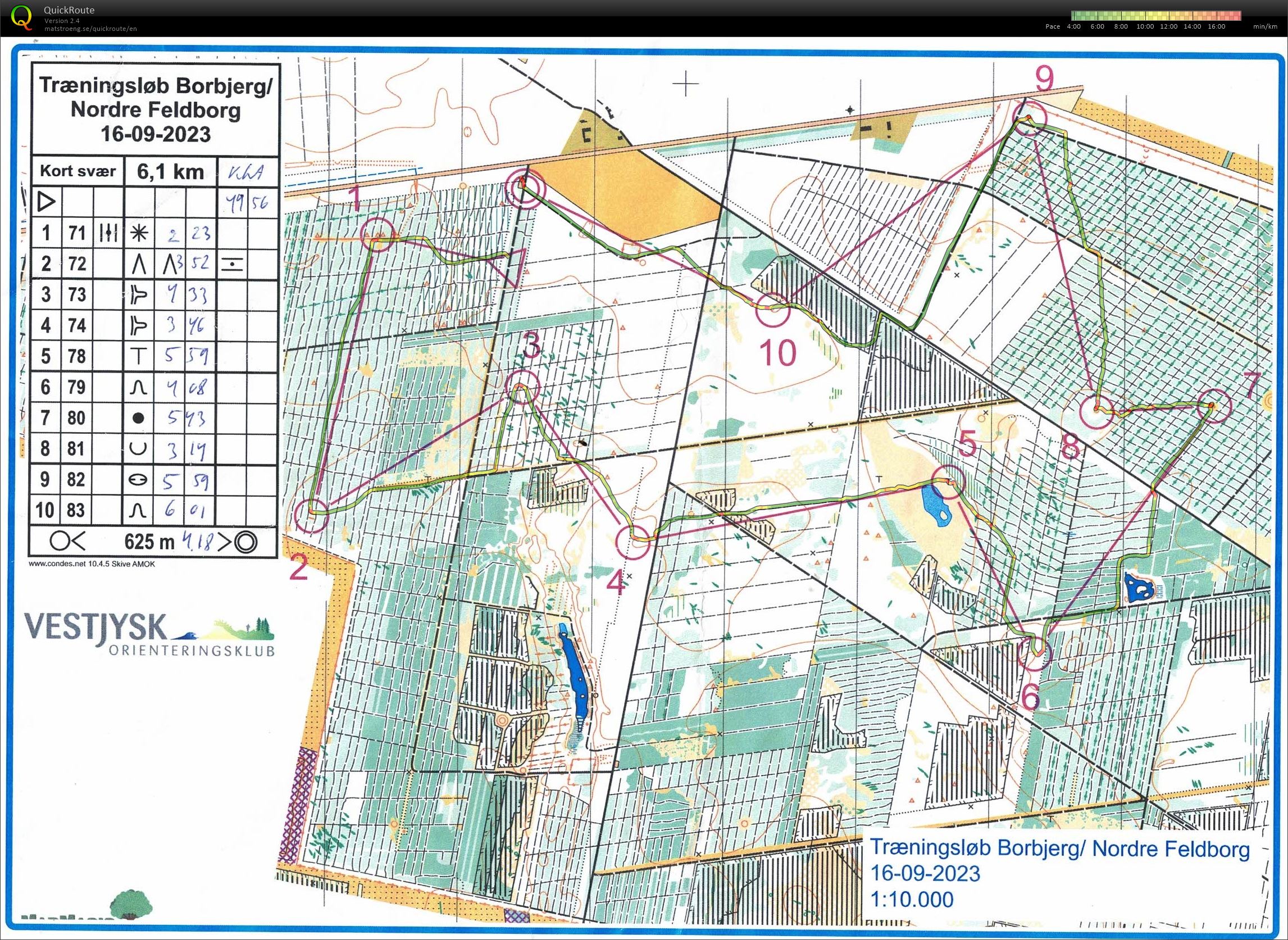This screenshot has width=1288, height=940.
Task: Select control circle 9 at the map top
Action: pos(1031,119)
